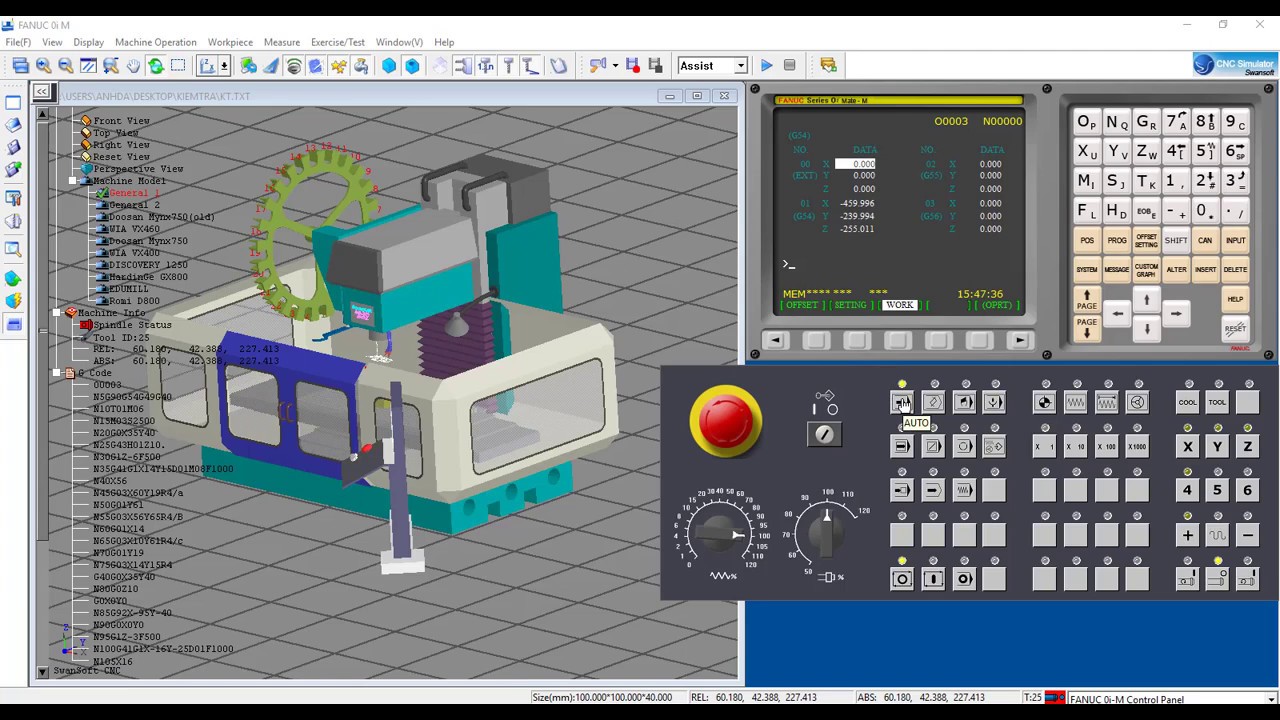Open the FANUC 0i-M Control Panel dropdown
Viewport: 1280px width, 720px height.
tap(1270, 699)
